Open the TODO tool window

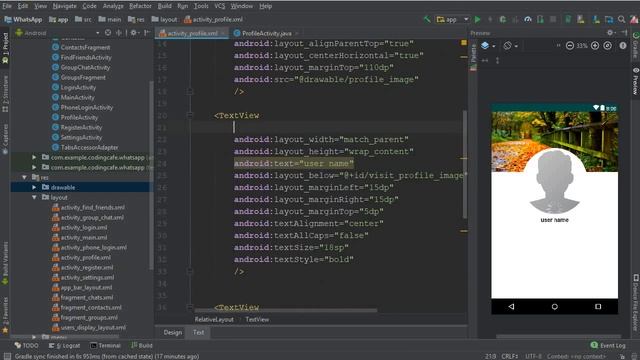pos(27,345)
